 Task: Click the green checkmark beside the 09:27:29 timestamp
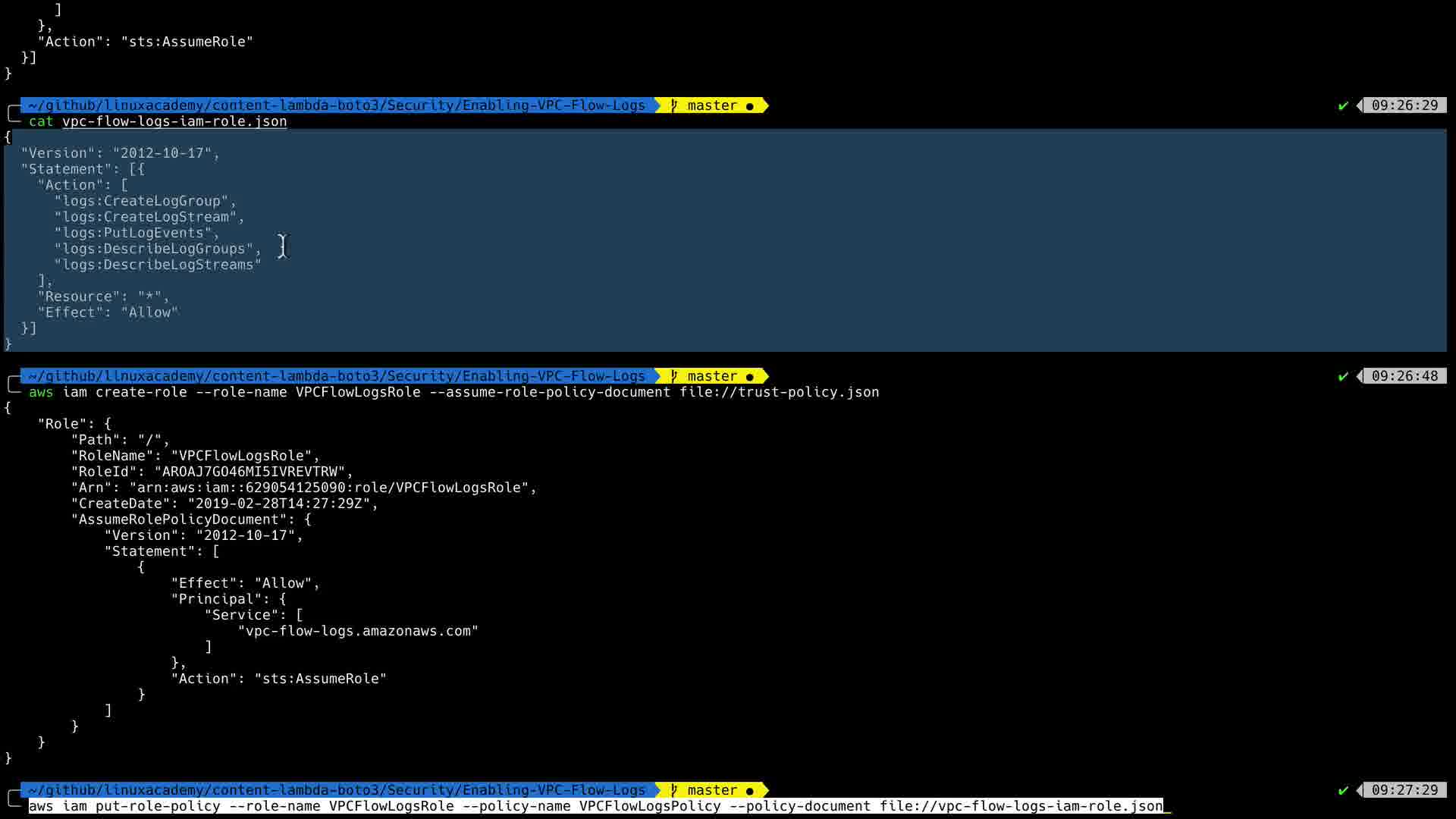[1343, 790]
